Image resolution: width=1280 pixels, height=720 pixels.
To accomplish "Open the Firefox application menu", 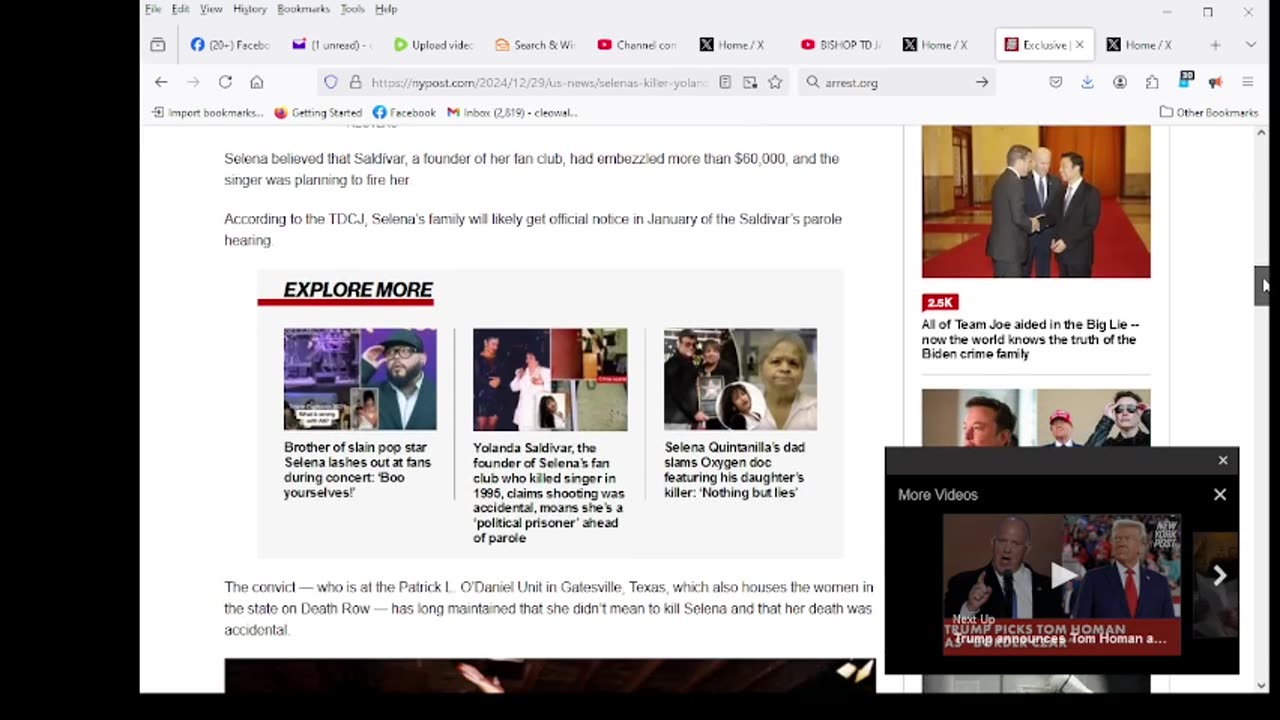I will pyautogui.click(x=1248, y=82).
